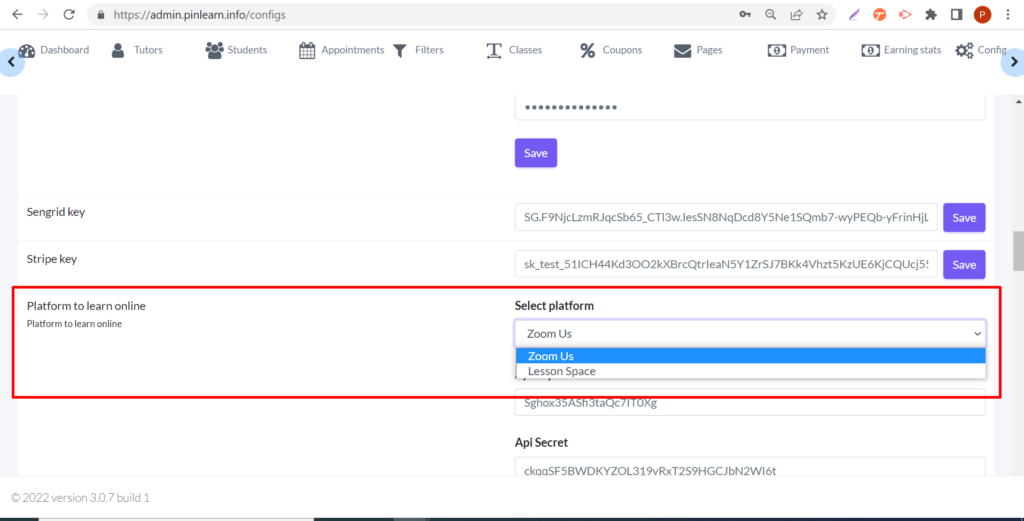Screen dimensions: 1024x521
Task: Click the padlock site info icon
Action: point(101,14)
